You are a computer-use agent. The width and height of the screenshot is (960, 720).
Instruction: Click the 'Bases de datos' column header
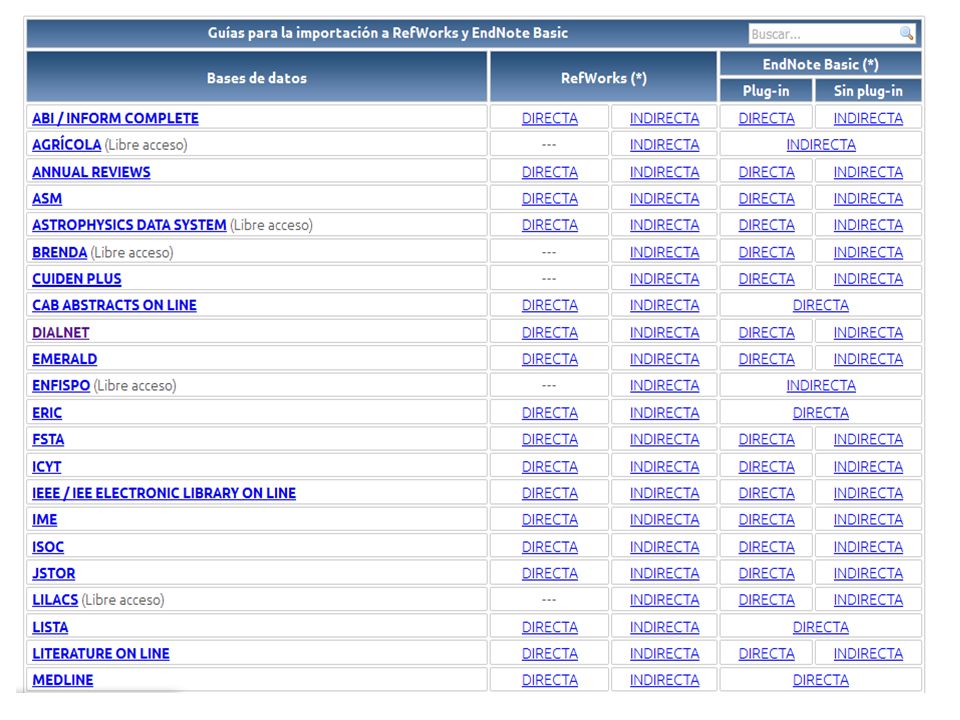pyautogui.click(x=257, y=77)
